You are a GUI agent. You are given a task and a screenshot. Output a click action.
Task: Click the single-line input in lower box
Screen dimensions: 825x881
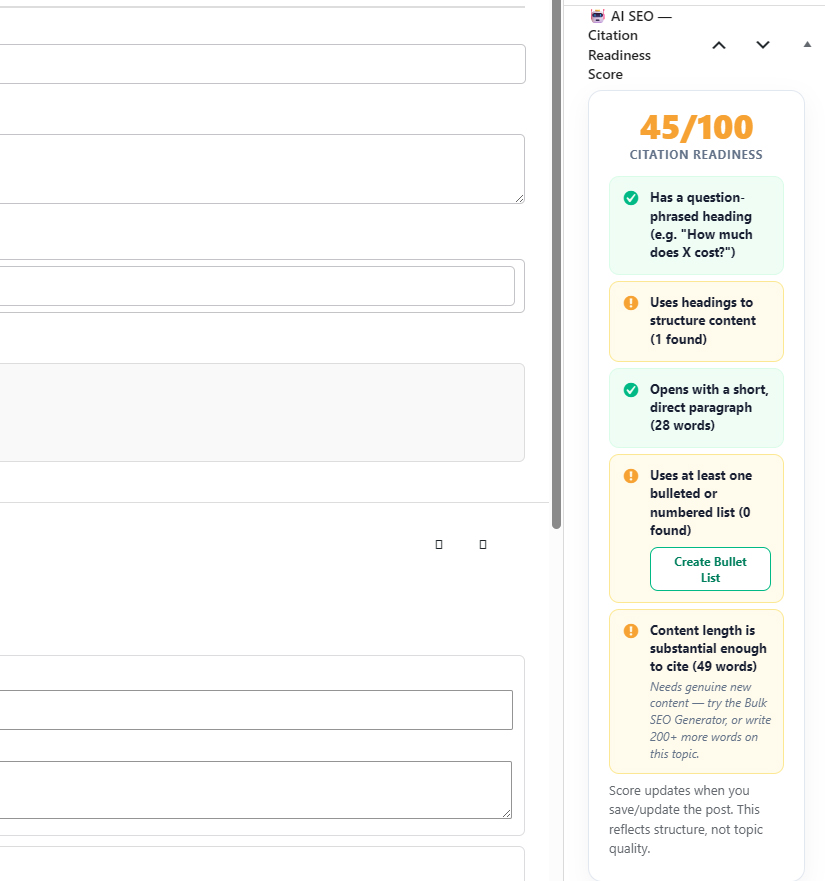pos(256,710)
